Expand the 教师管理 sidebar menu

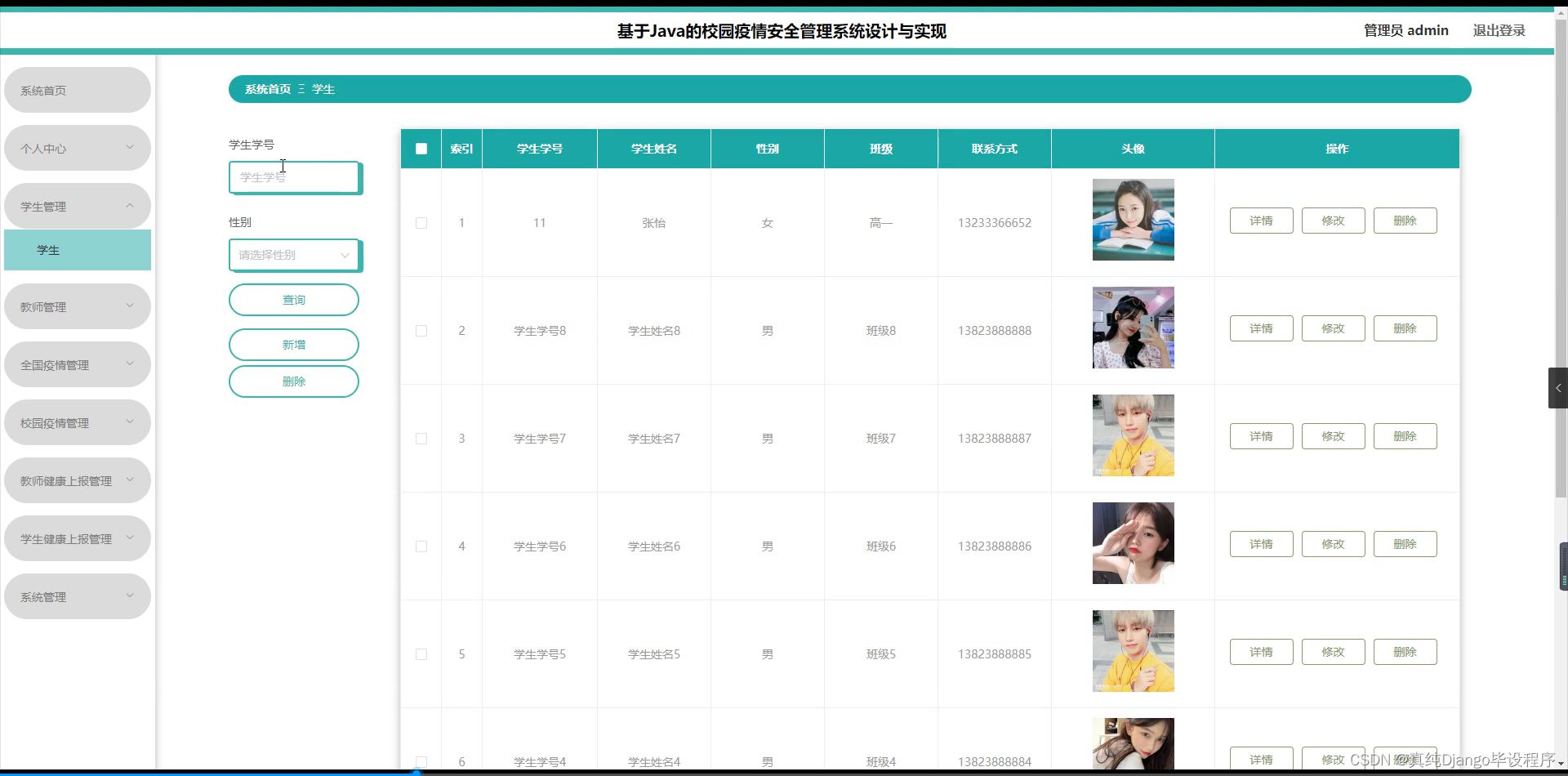pos(78,306)
